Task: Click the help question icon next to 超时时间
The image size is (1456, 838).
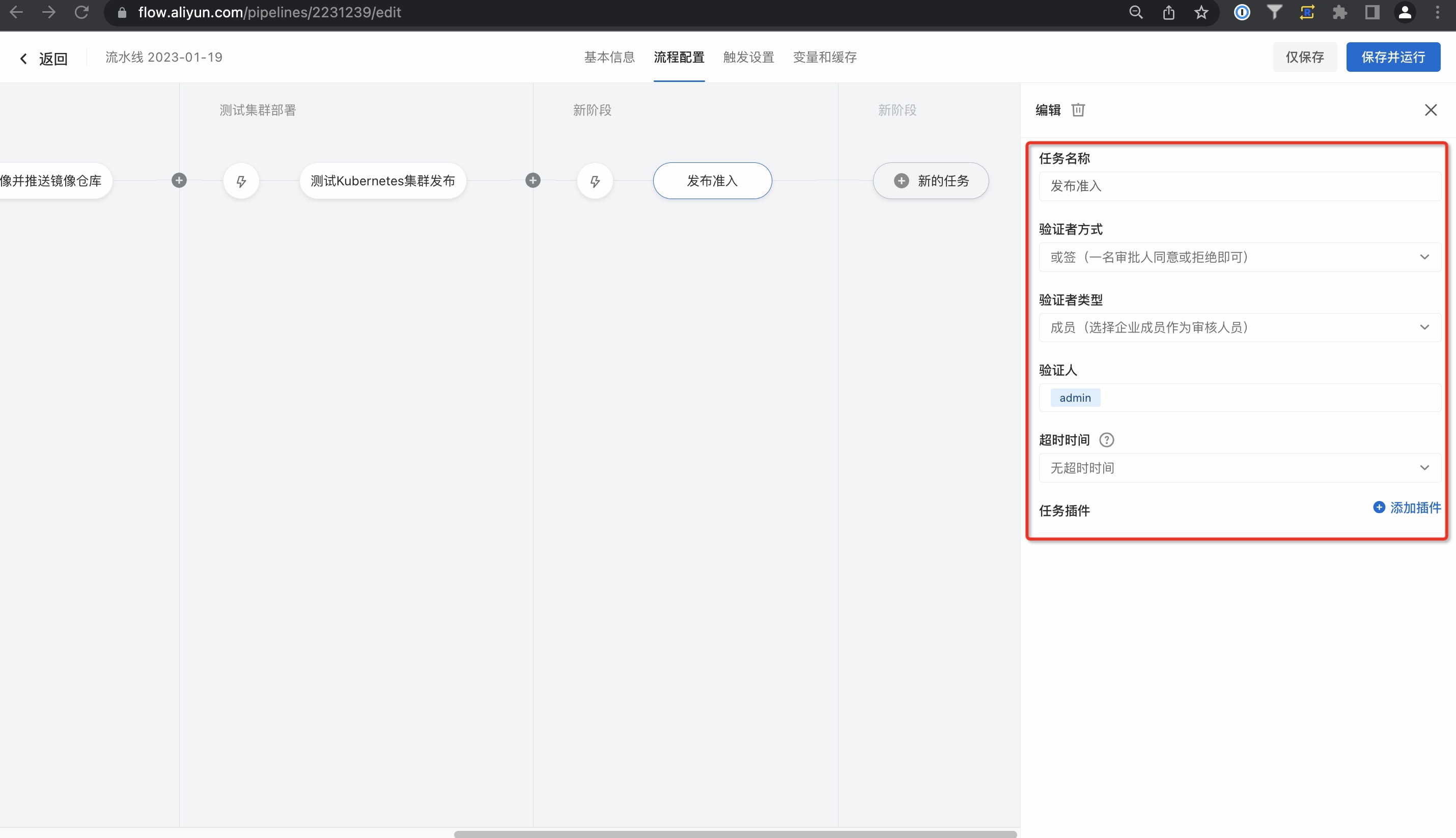Action: pyautogui.click(x=1106, y=440)
